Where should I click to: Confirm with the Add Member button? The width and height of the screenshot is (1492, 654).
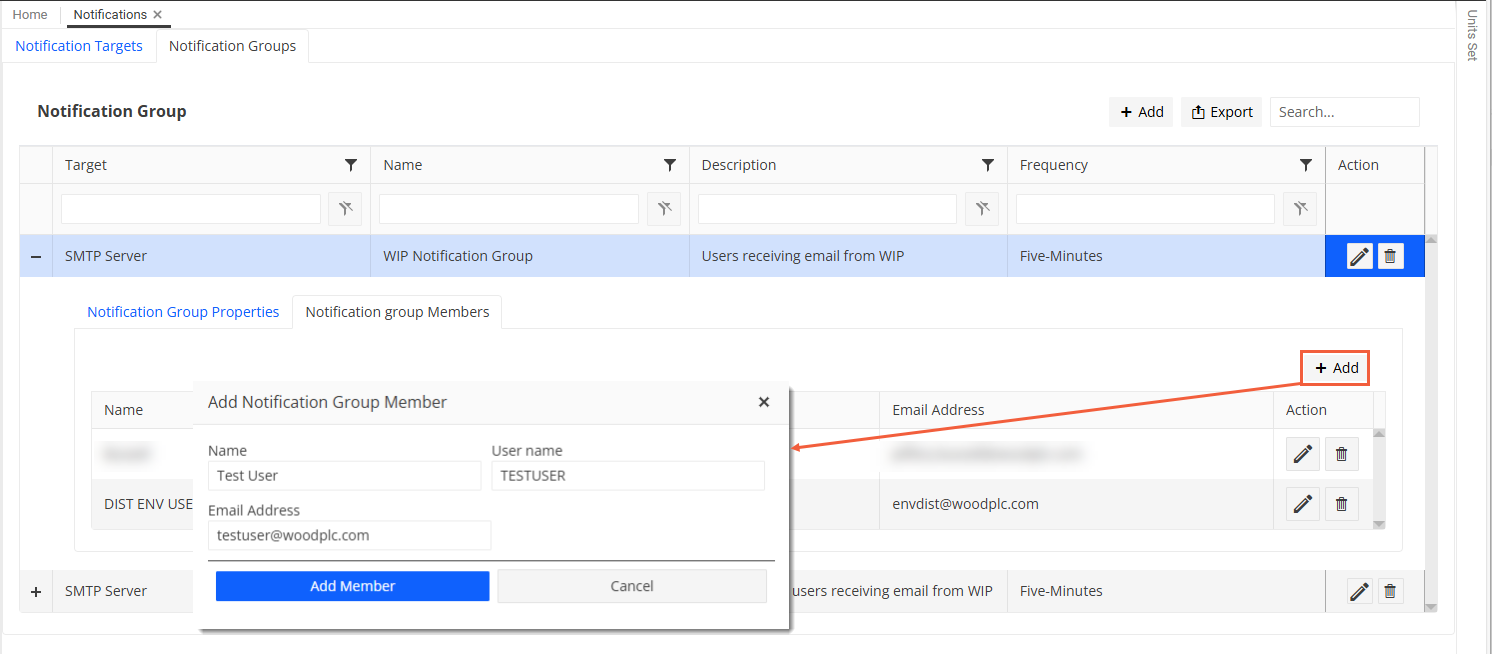pos(353,586)
